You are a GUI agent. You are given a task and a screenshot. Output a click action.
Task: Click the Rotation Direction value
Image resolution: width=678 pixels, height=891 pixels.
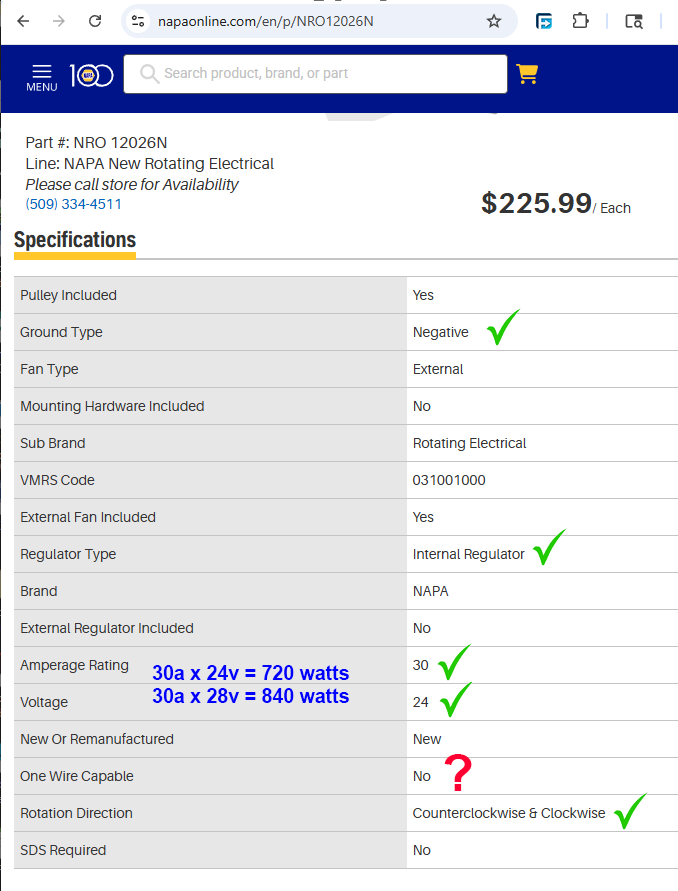coord(508,813)
